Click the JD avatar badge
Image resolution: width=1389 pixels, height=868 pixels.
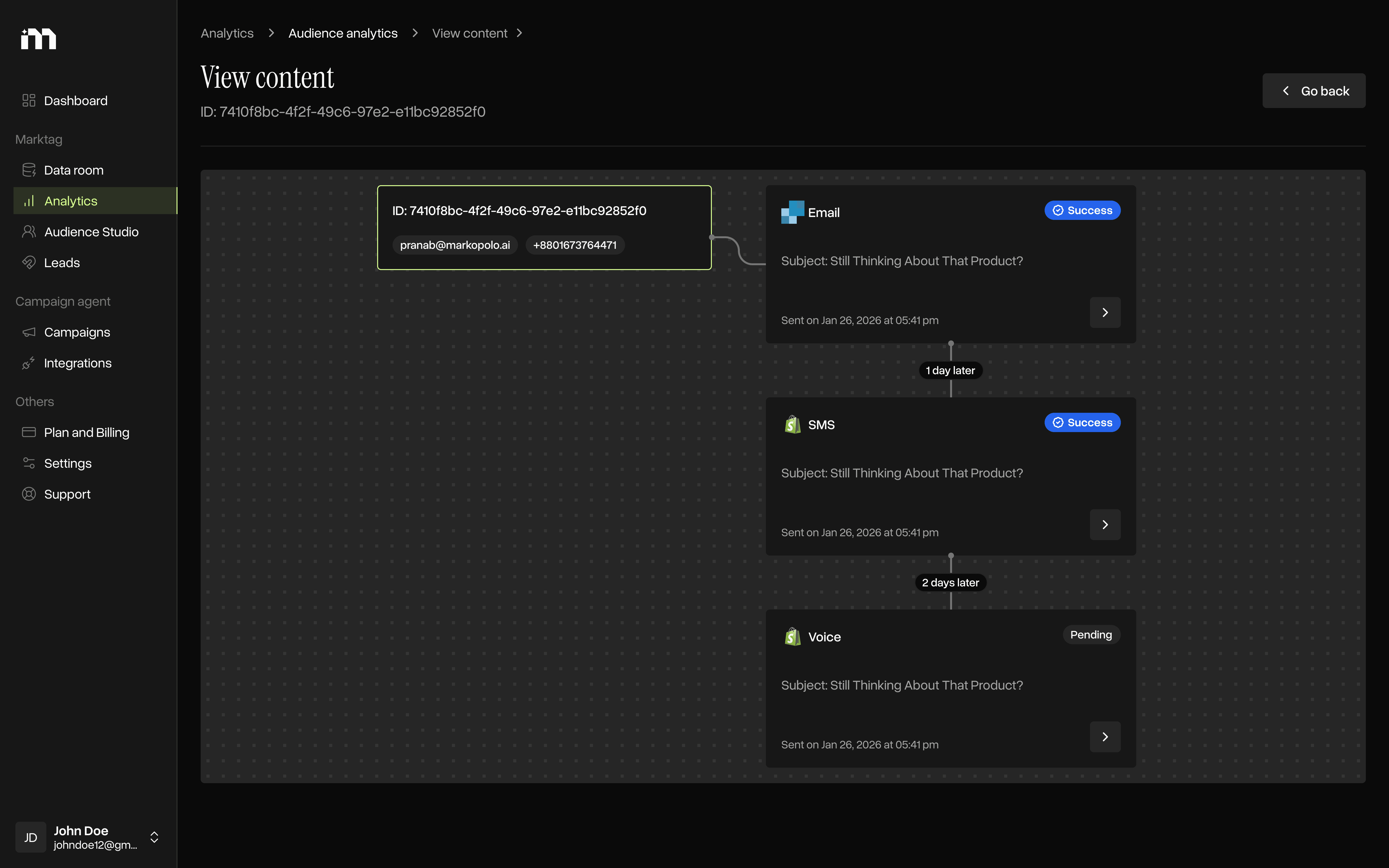pyautogui.click(x=31, y=837)
